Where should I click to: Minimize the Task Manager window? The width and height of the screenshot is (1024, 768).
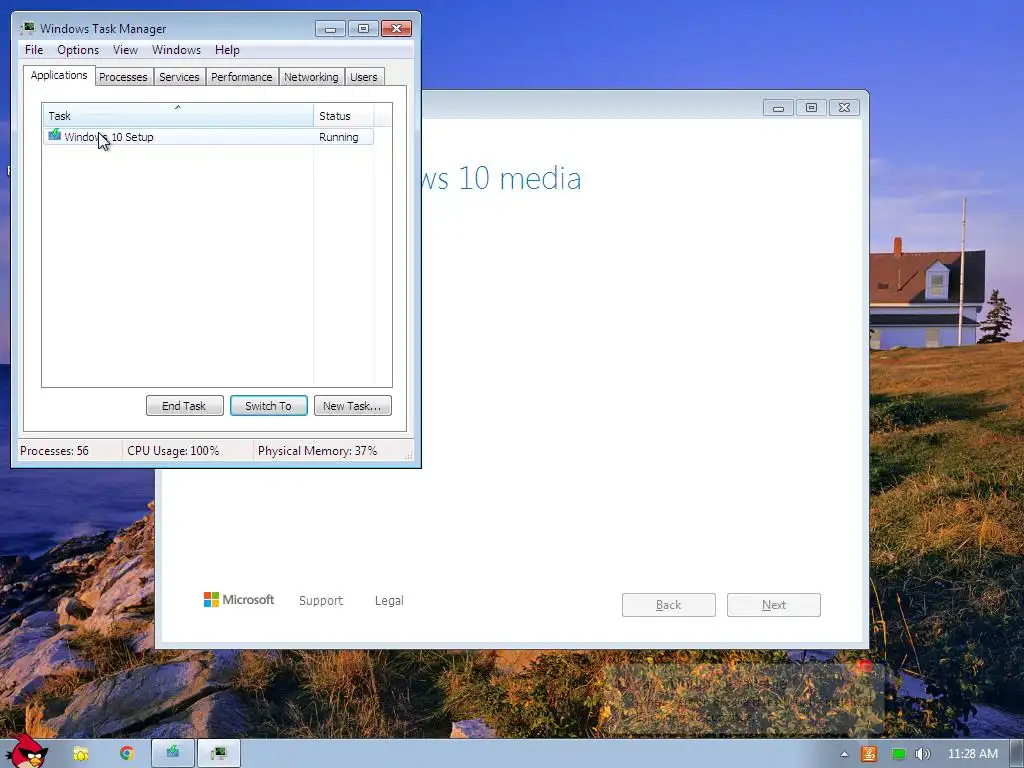coord(330,29)
